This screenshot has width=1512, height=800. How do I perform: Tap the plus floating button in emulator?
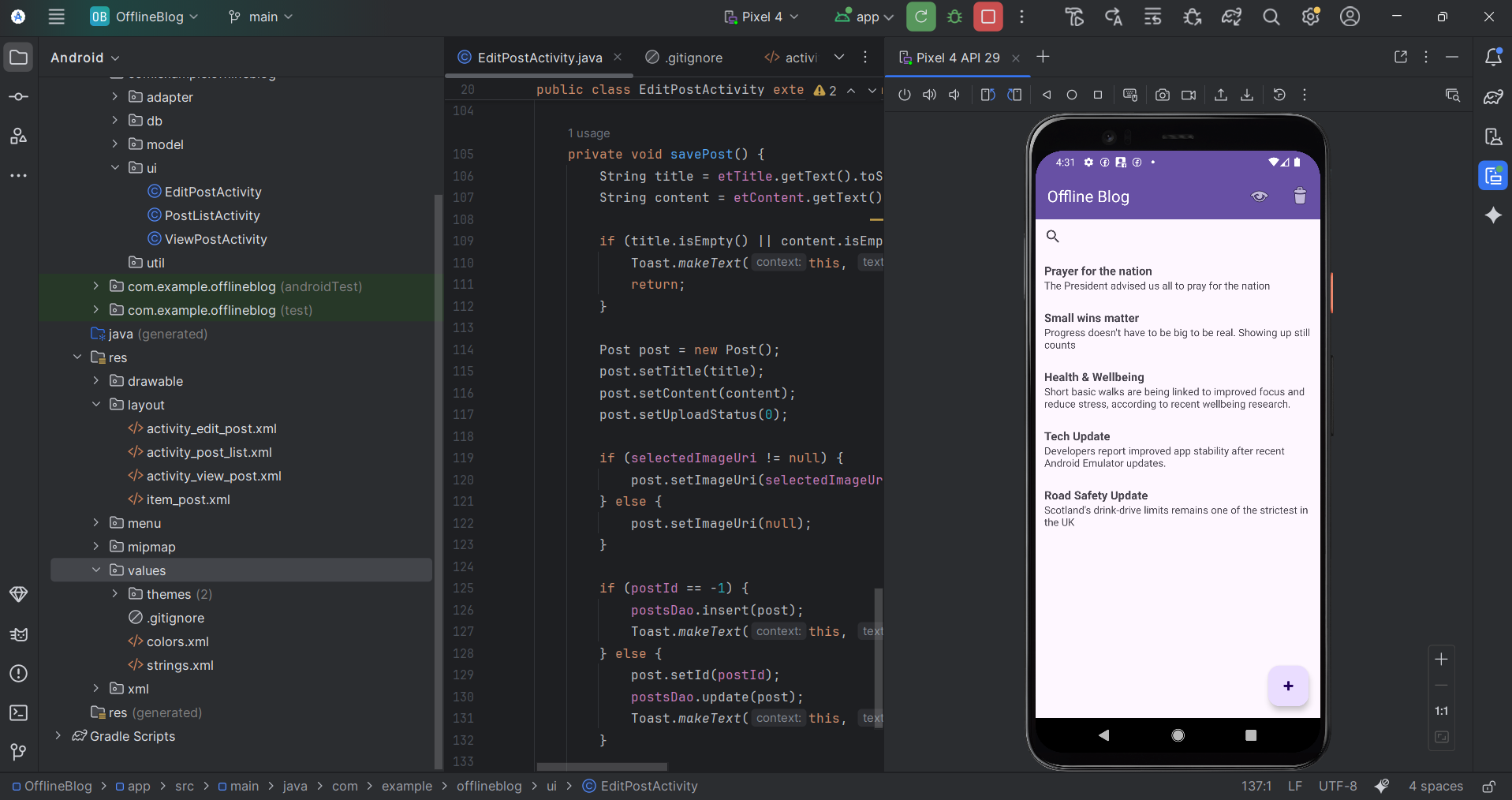pyautogui.click(x=1288, y=686)
